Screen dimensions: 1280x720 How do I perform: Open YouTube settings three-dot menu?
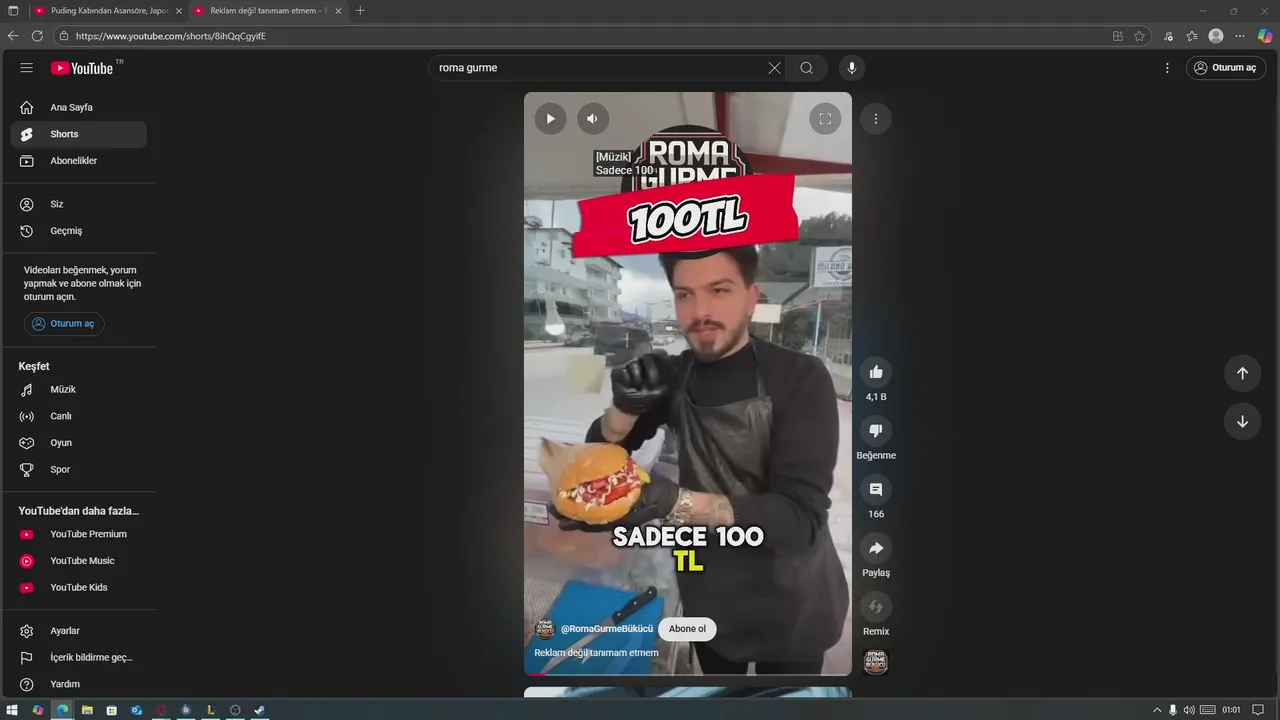tap(1167, 68)
